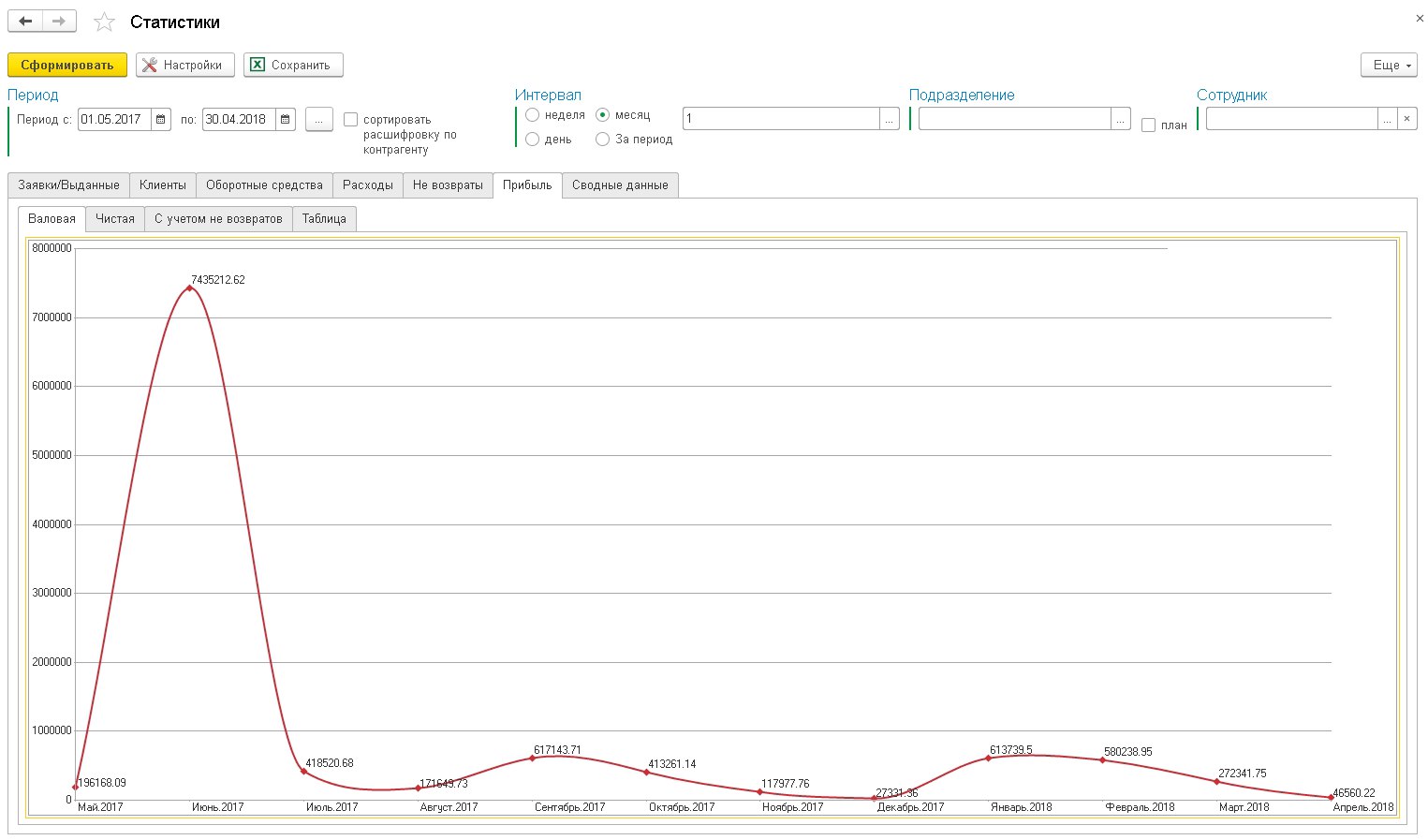Click the Сохранить button
Viewport: 1428px width, 840px height.
[x=293, y=65]
